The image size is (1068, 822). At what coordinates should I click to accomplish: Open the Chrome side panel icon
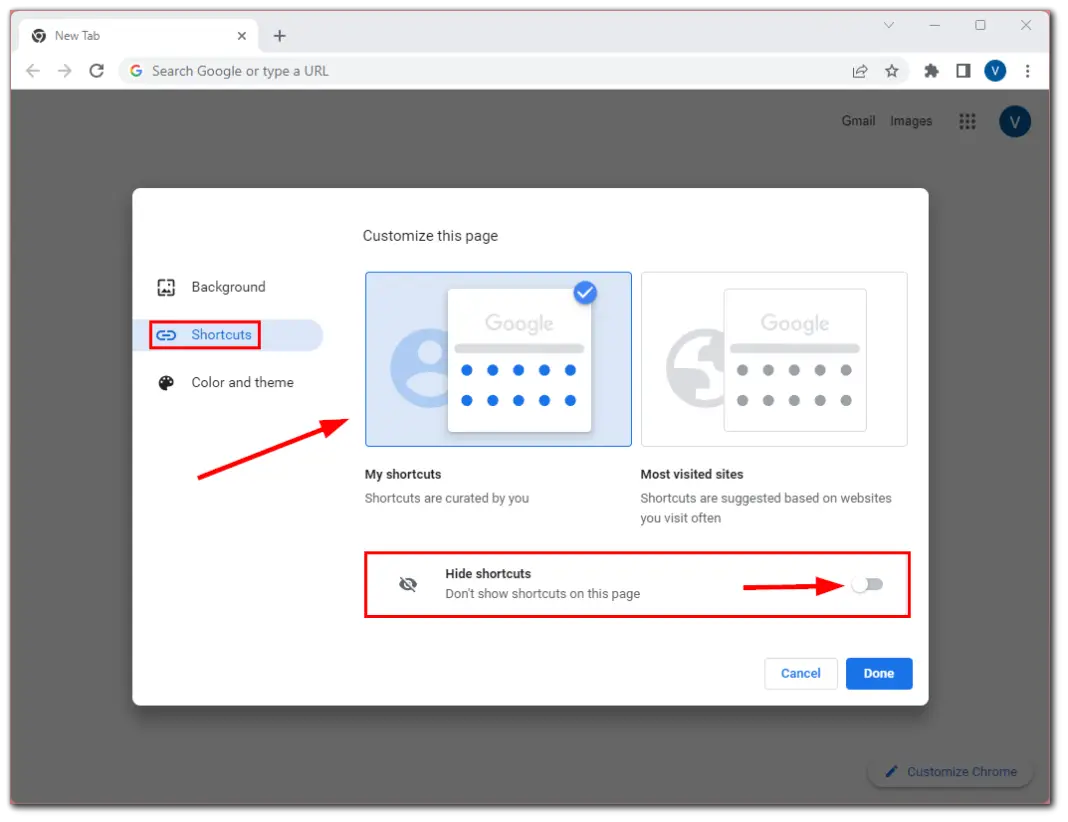962,71
